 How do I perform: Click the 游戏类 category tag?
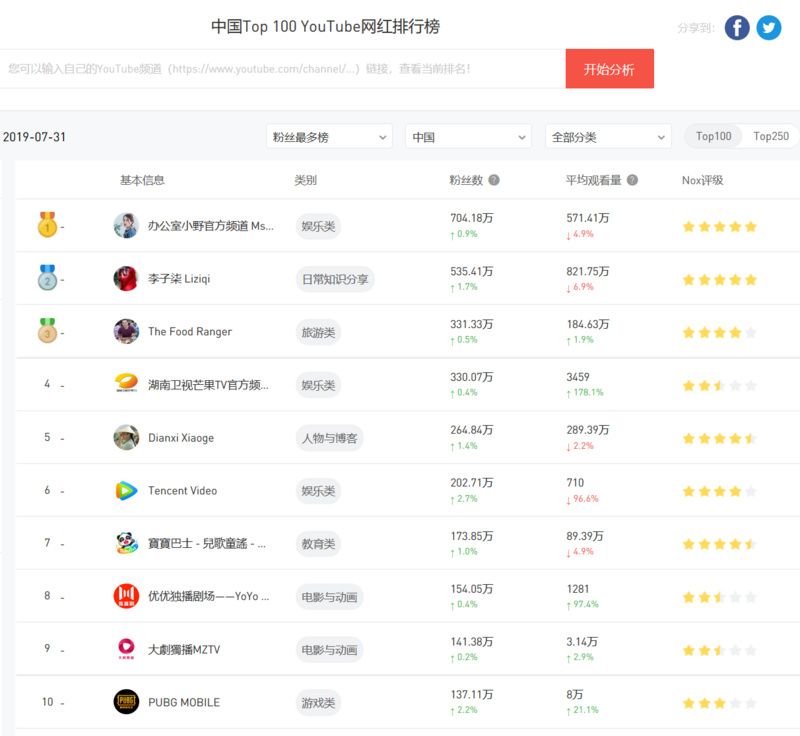pos(318,703)
